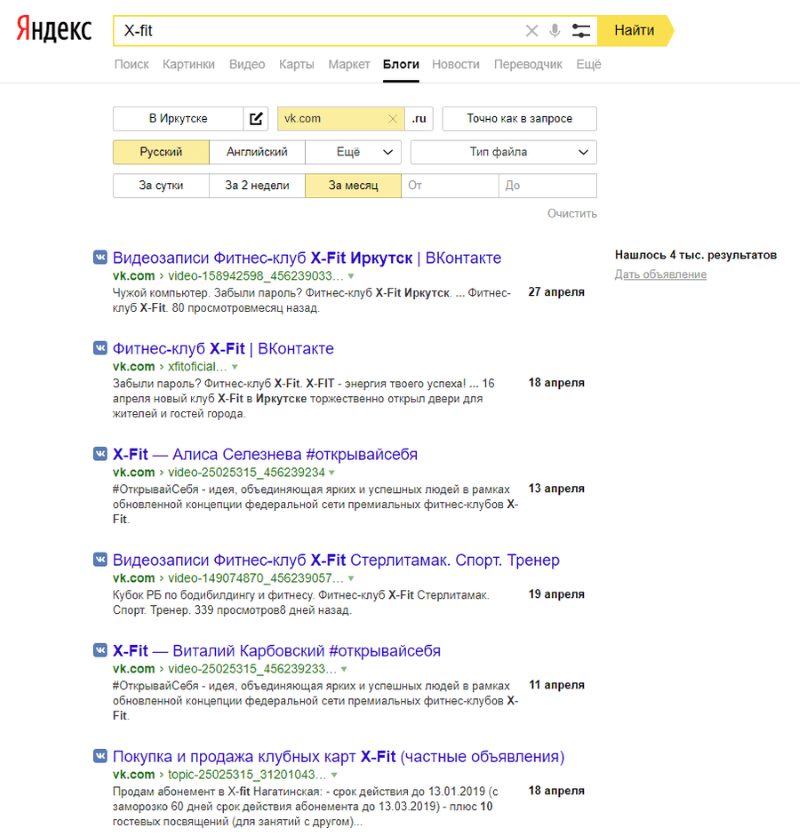Open the Ещё services menu in navigation

tap(589, 65)
